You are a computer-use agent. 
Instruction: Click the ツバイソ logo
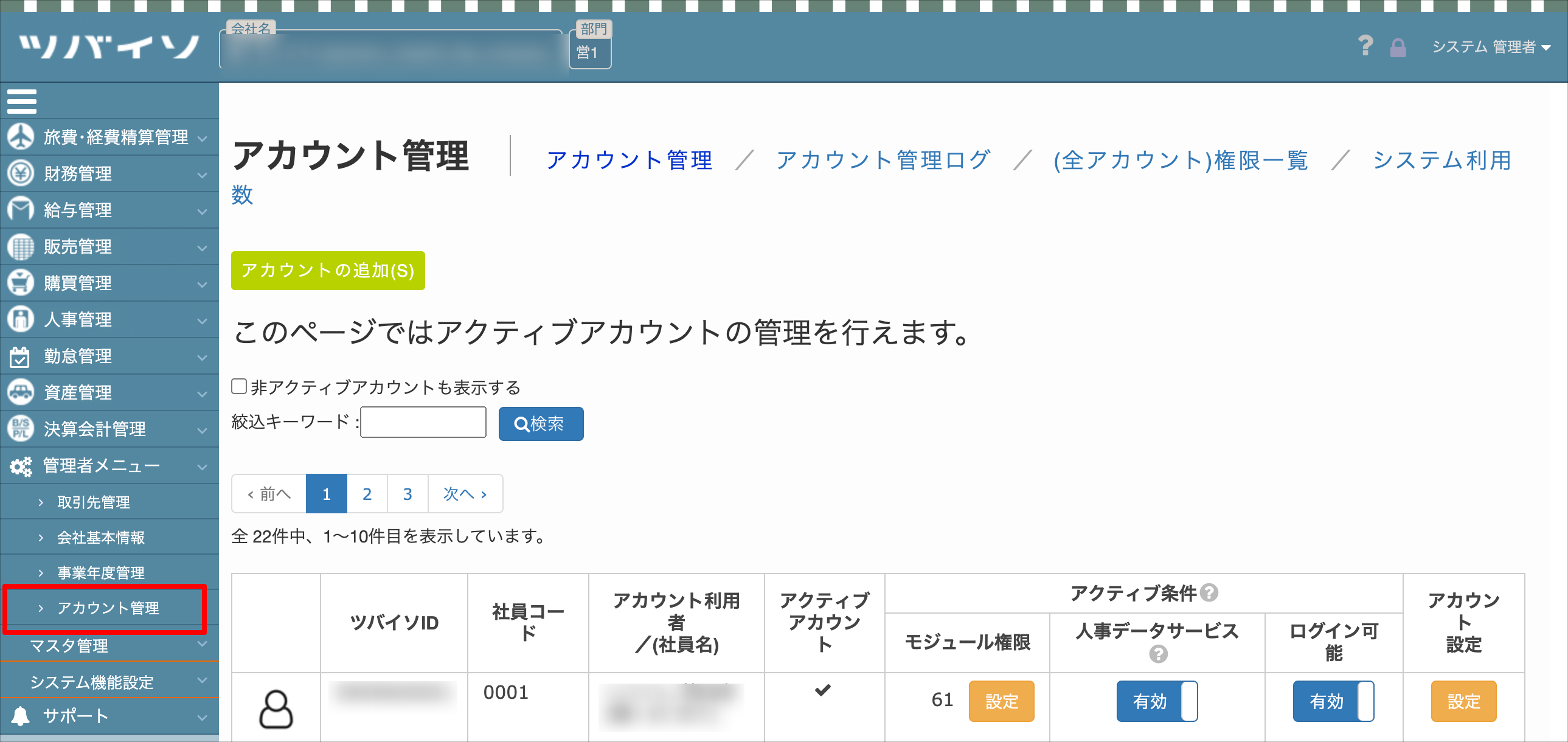(109, 47)
